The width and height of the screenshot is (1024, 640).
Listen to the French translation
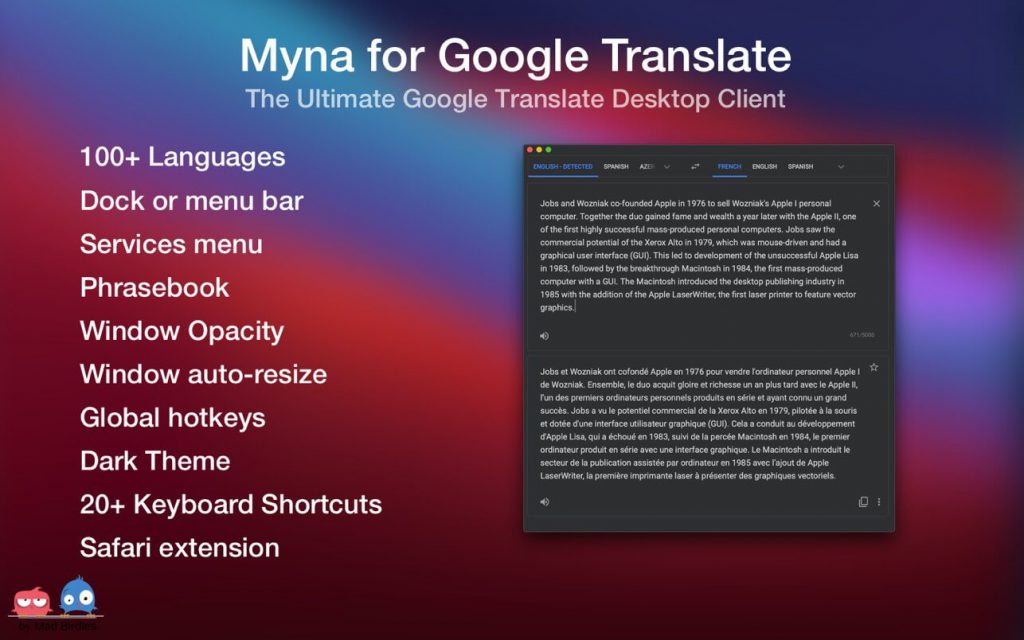click(544, 502)
